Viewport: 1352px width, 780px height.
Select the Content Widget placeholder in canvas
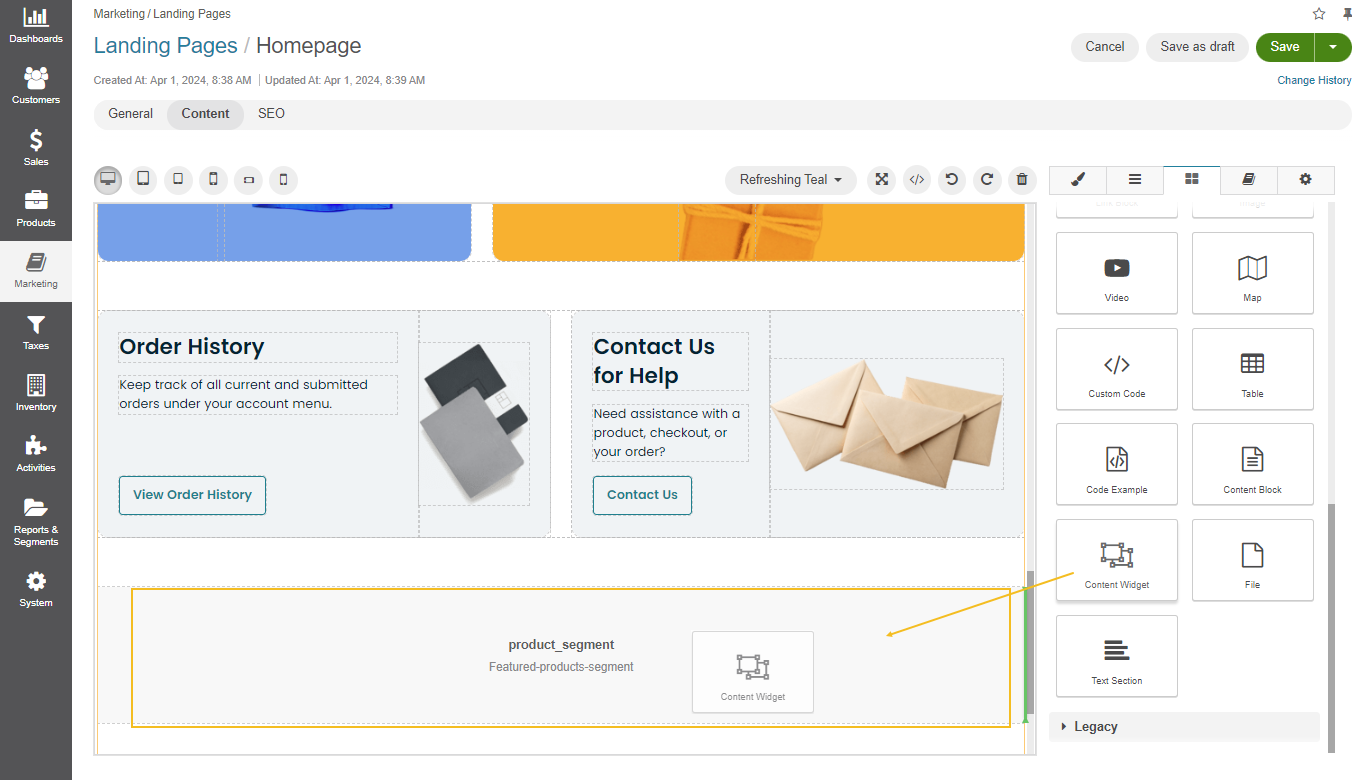point(753,672)
